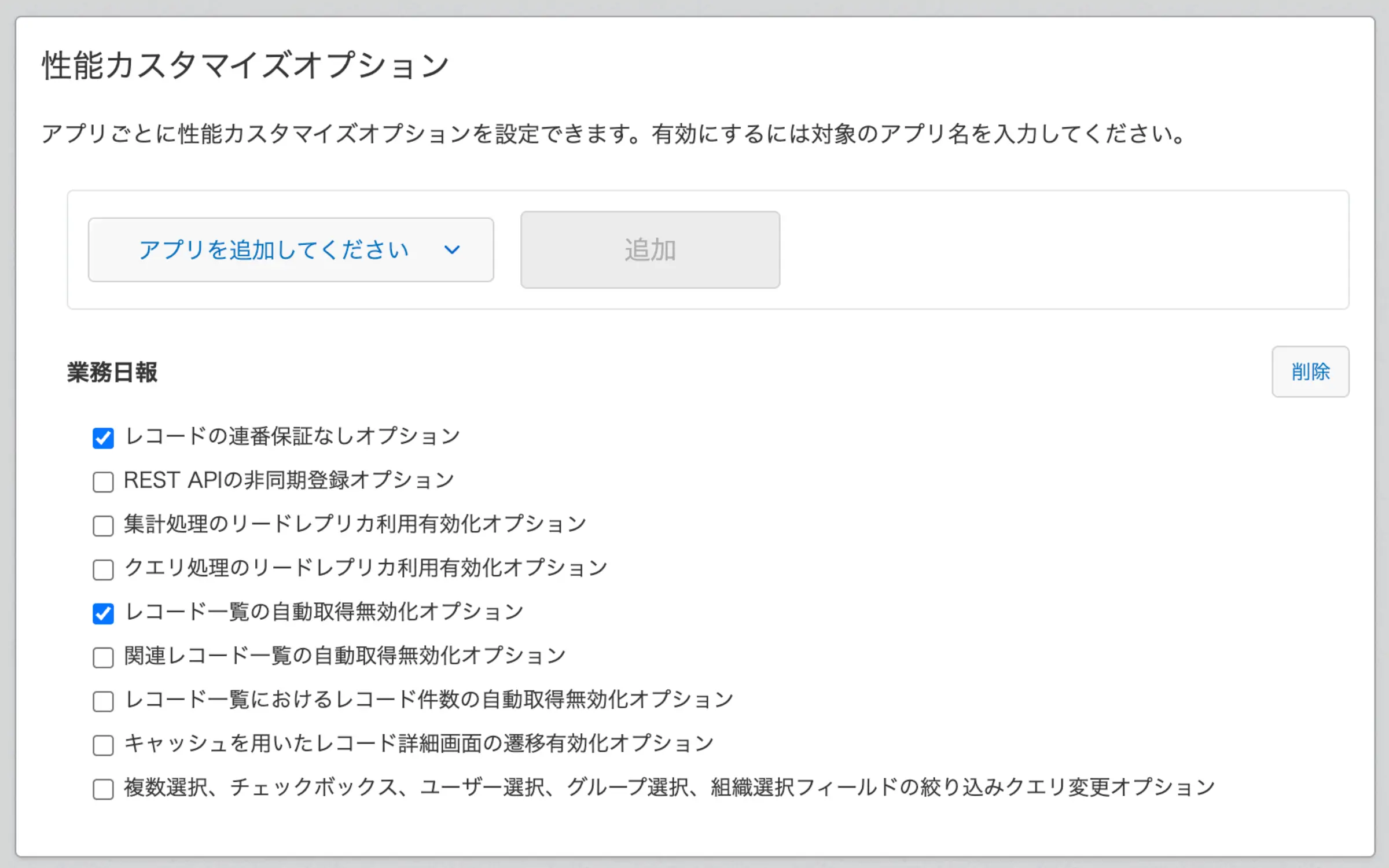The width and height of the screenshot is (1389, 868).
Task: Click the 追加 button
Action: point(650,250)
